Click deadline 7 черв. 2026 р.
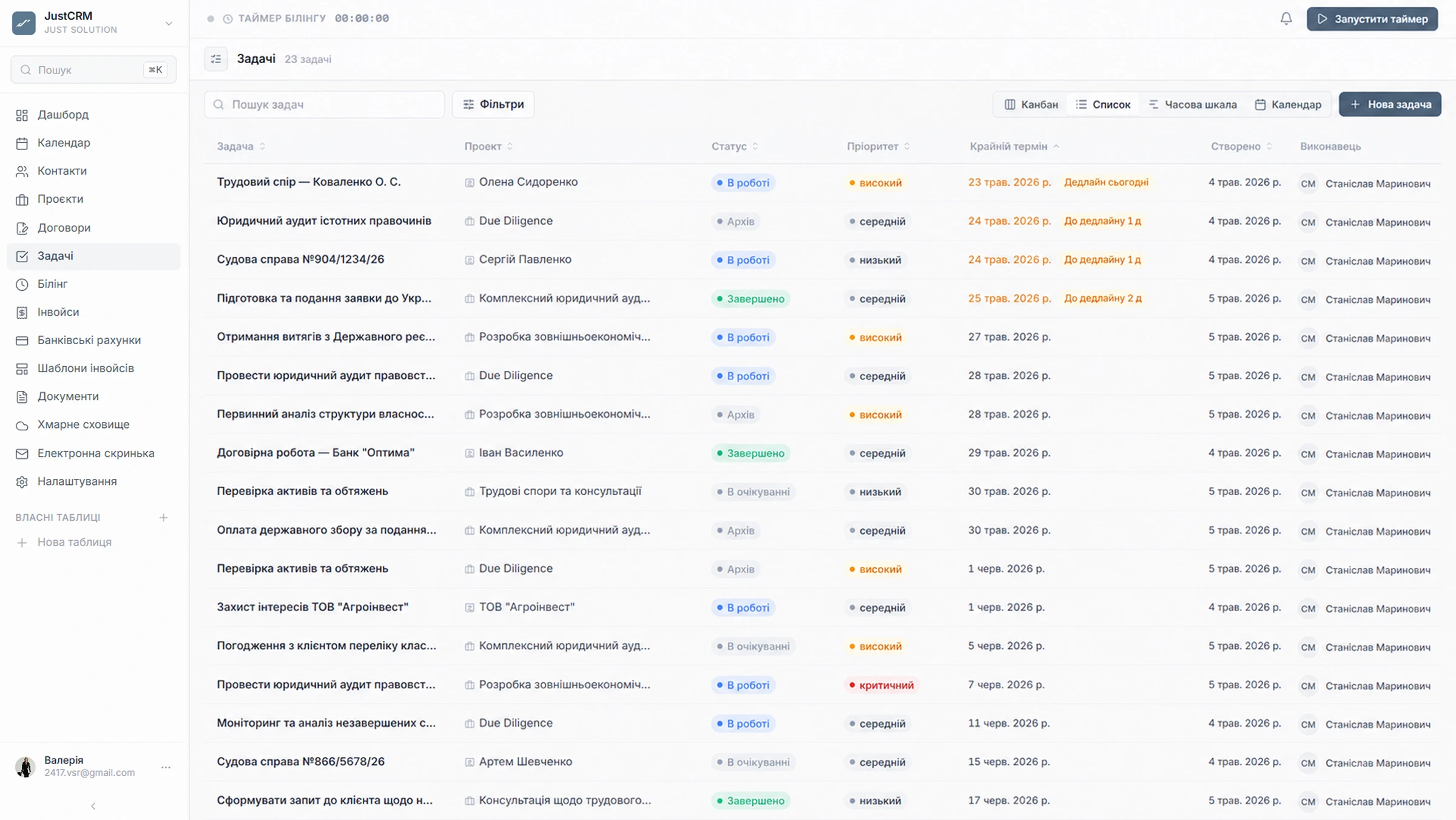 [x=1006, y=685]
